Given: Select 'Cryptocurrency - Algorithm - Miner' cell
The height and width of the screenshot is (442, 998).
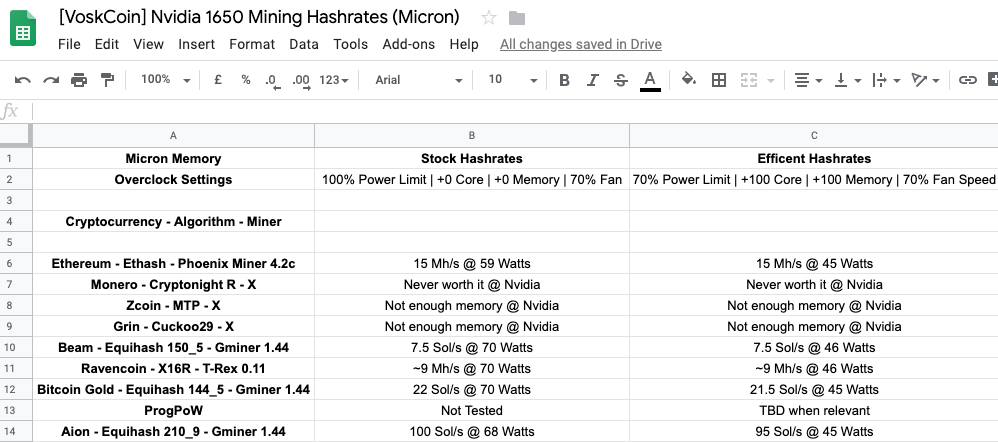Looking at the screenshot, I should (x=173, y=222).
